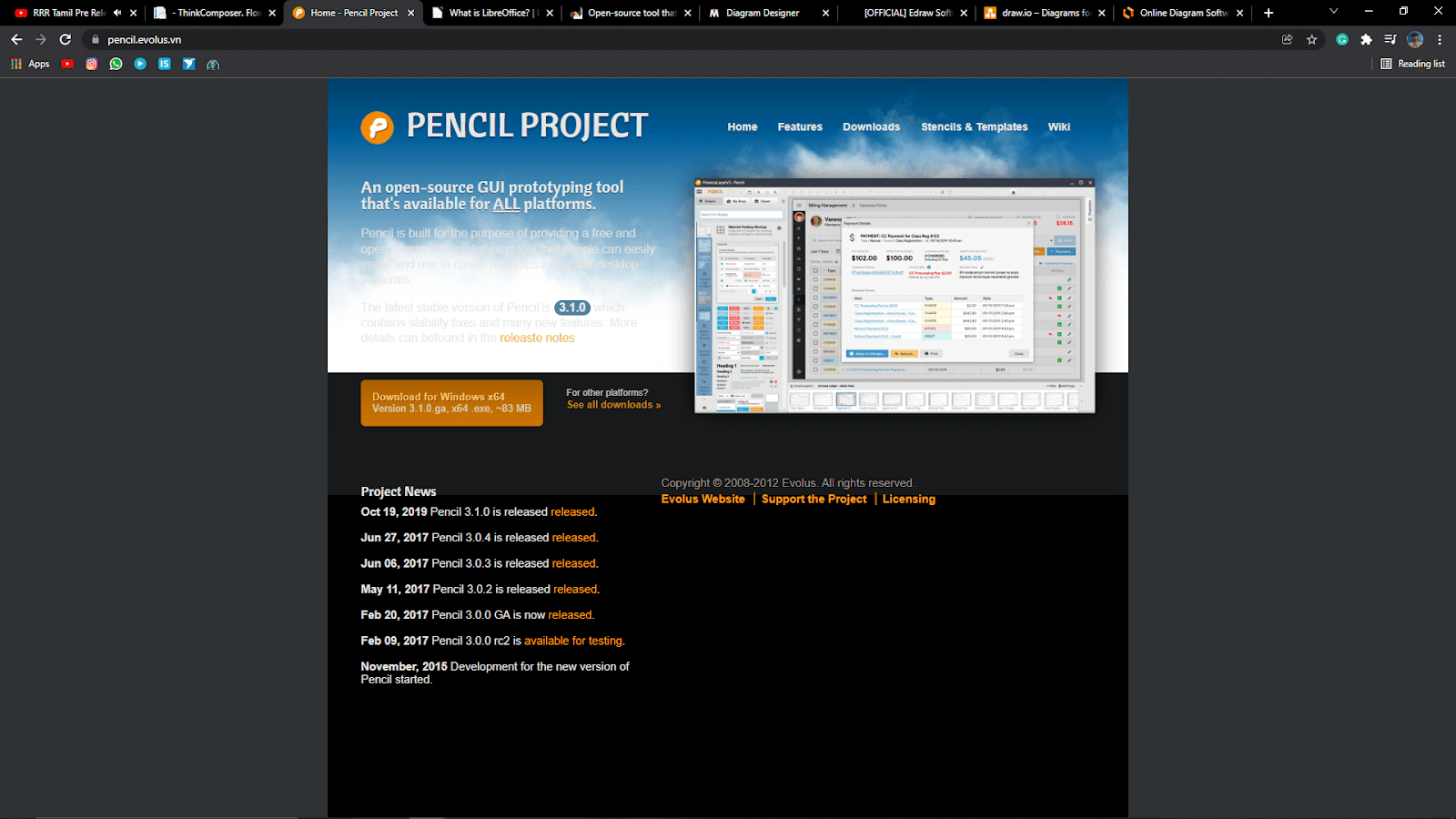The height and width of the screenshot is (819, 1456).
Task: Open the YouTube bookmark
Action: (67, 64)
